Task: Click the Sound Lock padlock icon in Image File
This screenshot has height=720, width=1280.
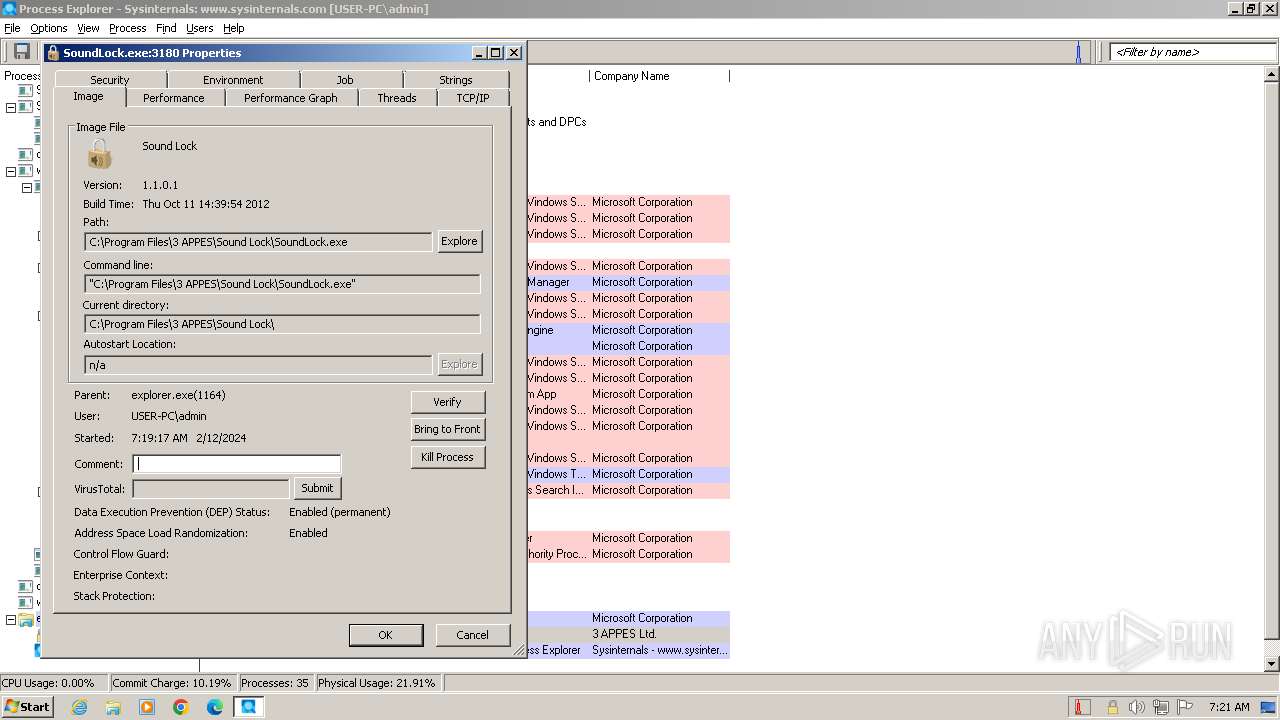Action: (x=99, y=154)
